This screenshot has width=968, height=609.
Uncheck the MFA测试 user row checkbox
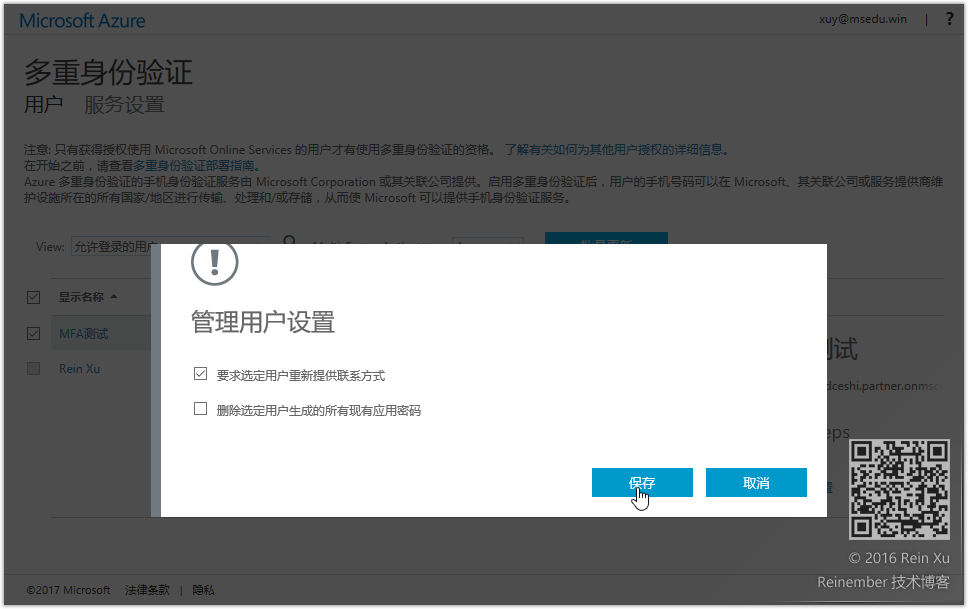33,334
